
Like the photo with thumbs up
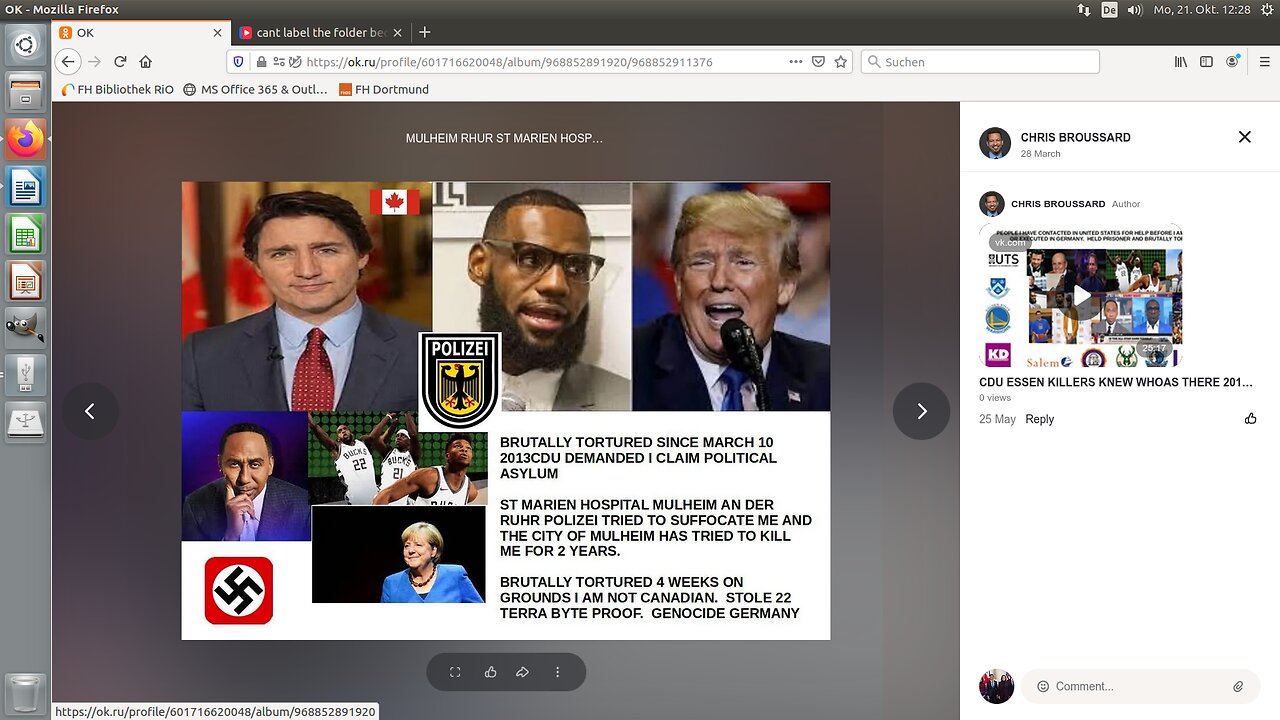[x=490, y=672]
